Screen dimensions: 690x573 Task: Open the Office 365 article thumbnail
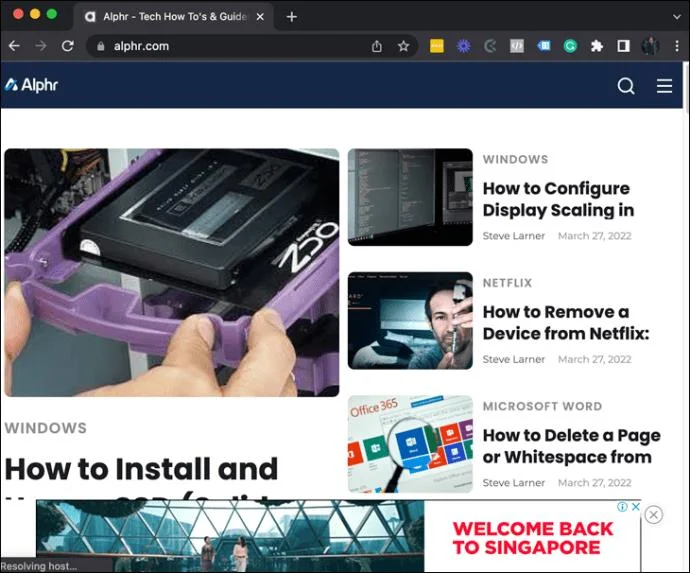[x=410, y=444]
